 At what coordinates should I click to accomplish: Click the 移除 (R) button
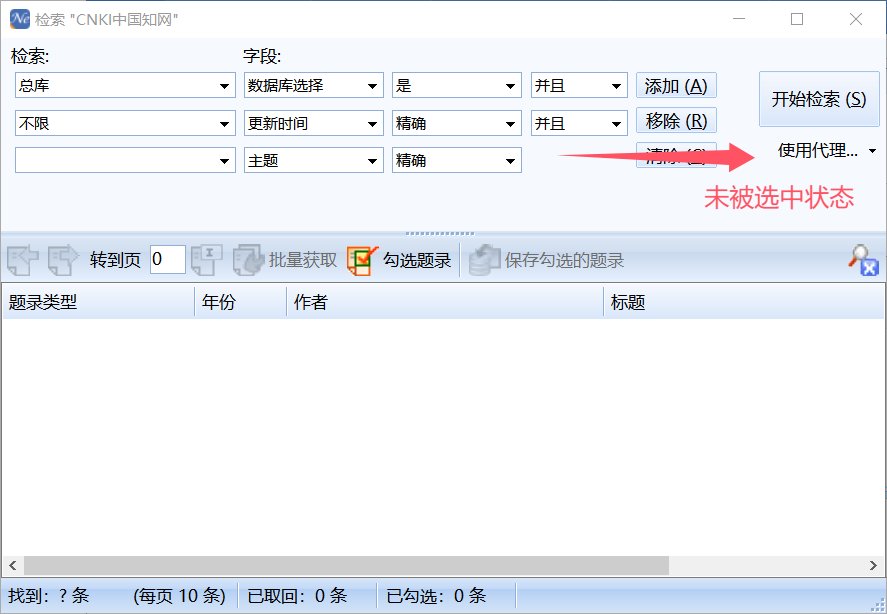tap(677, 121)
